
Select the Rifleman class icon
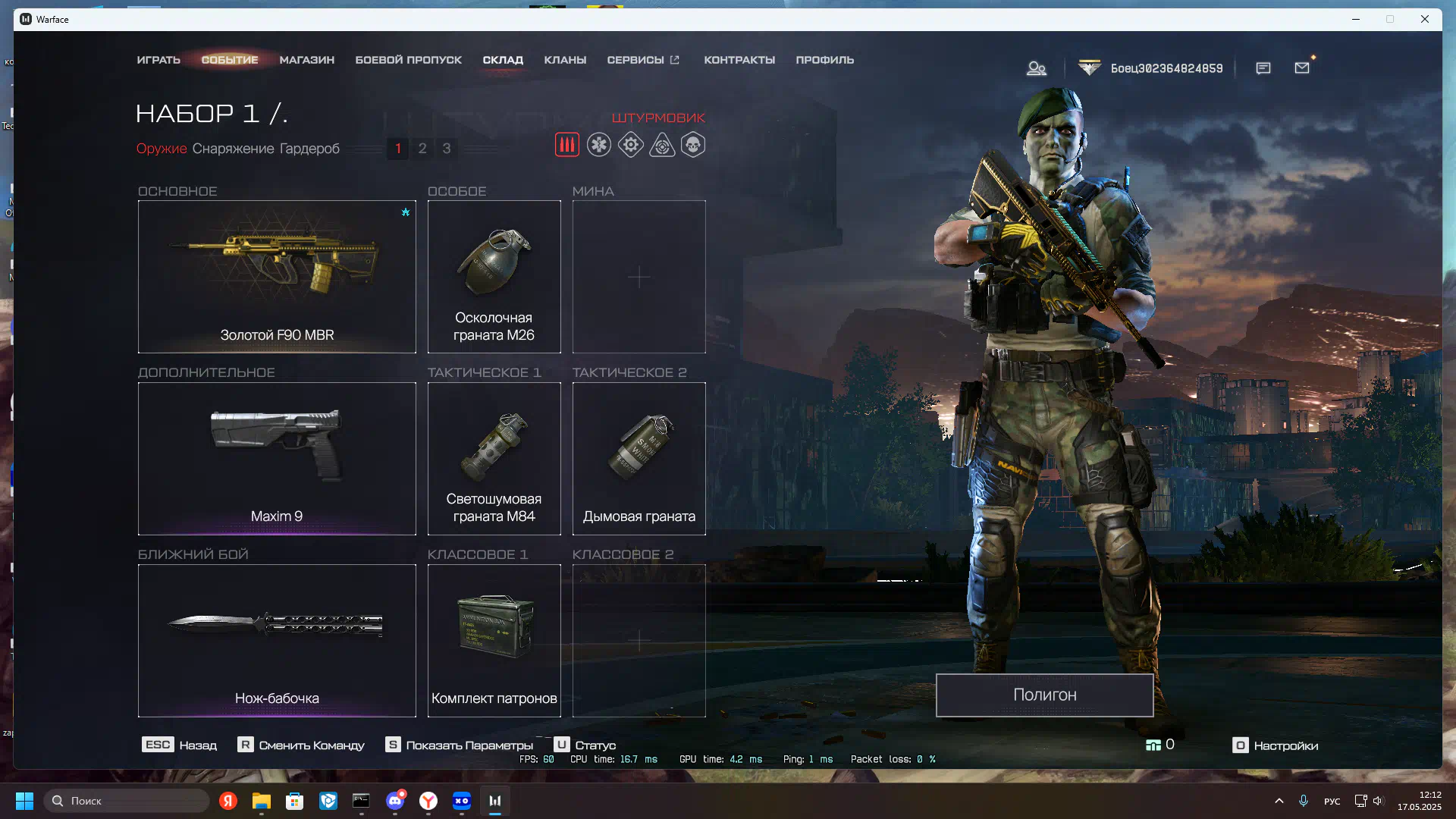[567, 145]
